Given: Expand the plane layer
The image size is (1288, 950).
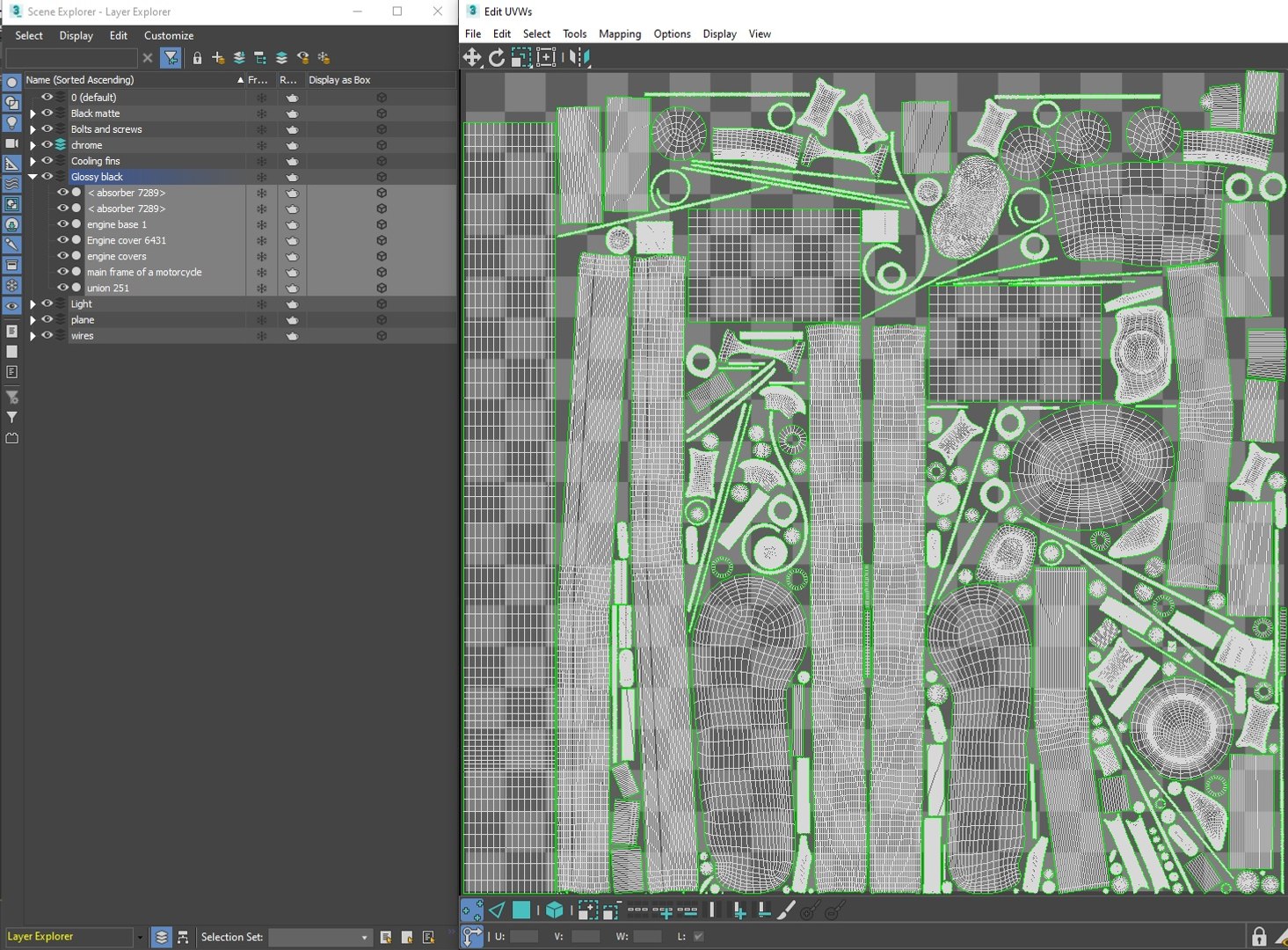Looking at the screenshot, I should 33,320.
